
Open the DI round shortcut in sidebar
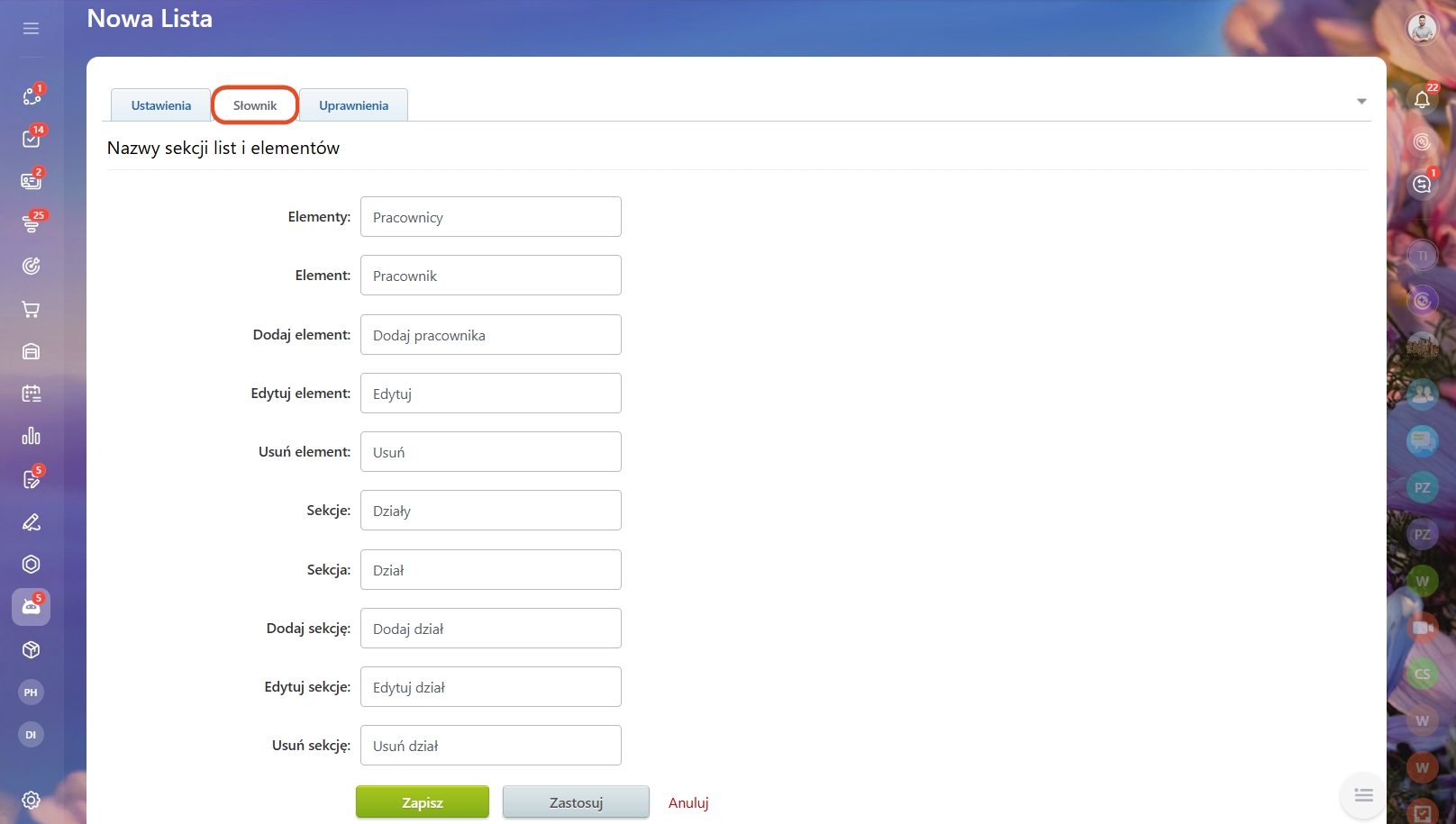pos(31,734)
